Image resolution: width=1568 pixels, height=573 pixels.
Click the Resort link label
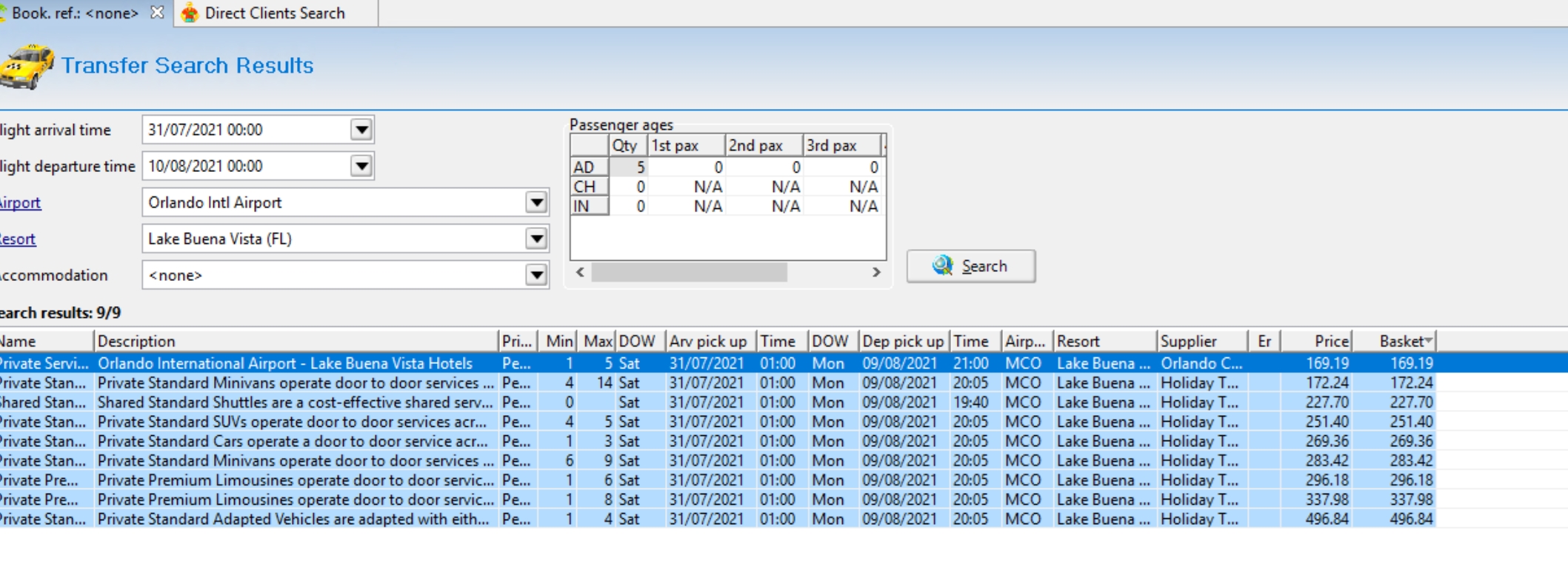tap(18, 239)
